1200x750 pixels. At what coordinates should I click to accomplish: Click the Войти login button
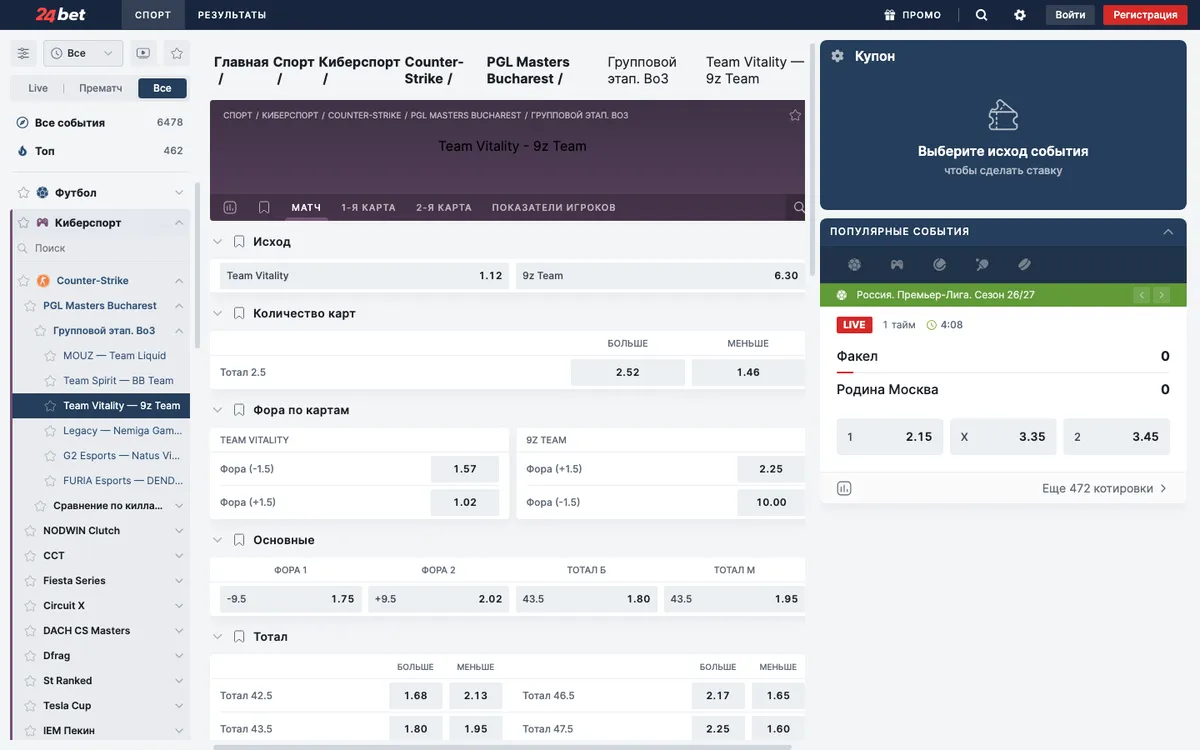point(1070,15)
